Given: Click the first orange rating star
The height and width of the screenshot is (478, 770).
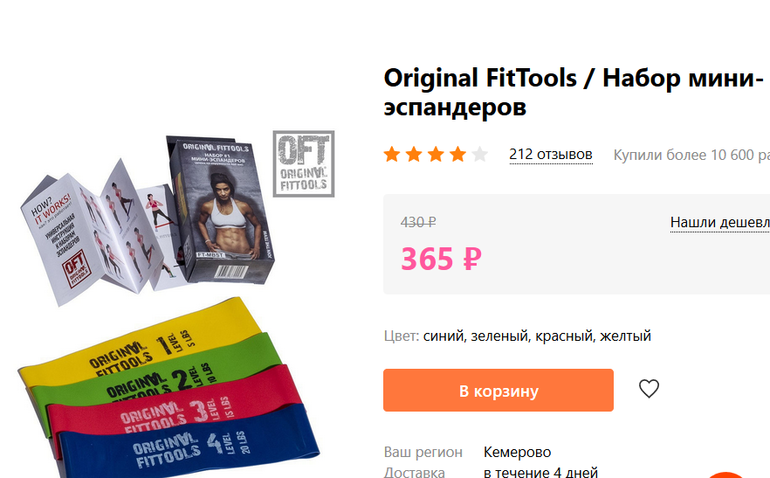Looking at the screenshot, I should click(x=392, y=154).
